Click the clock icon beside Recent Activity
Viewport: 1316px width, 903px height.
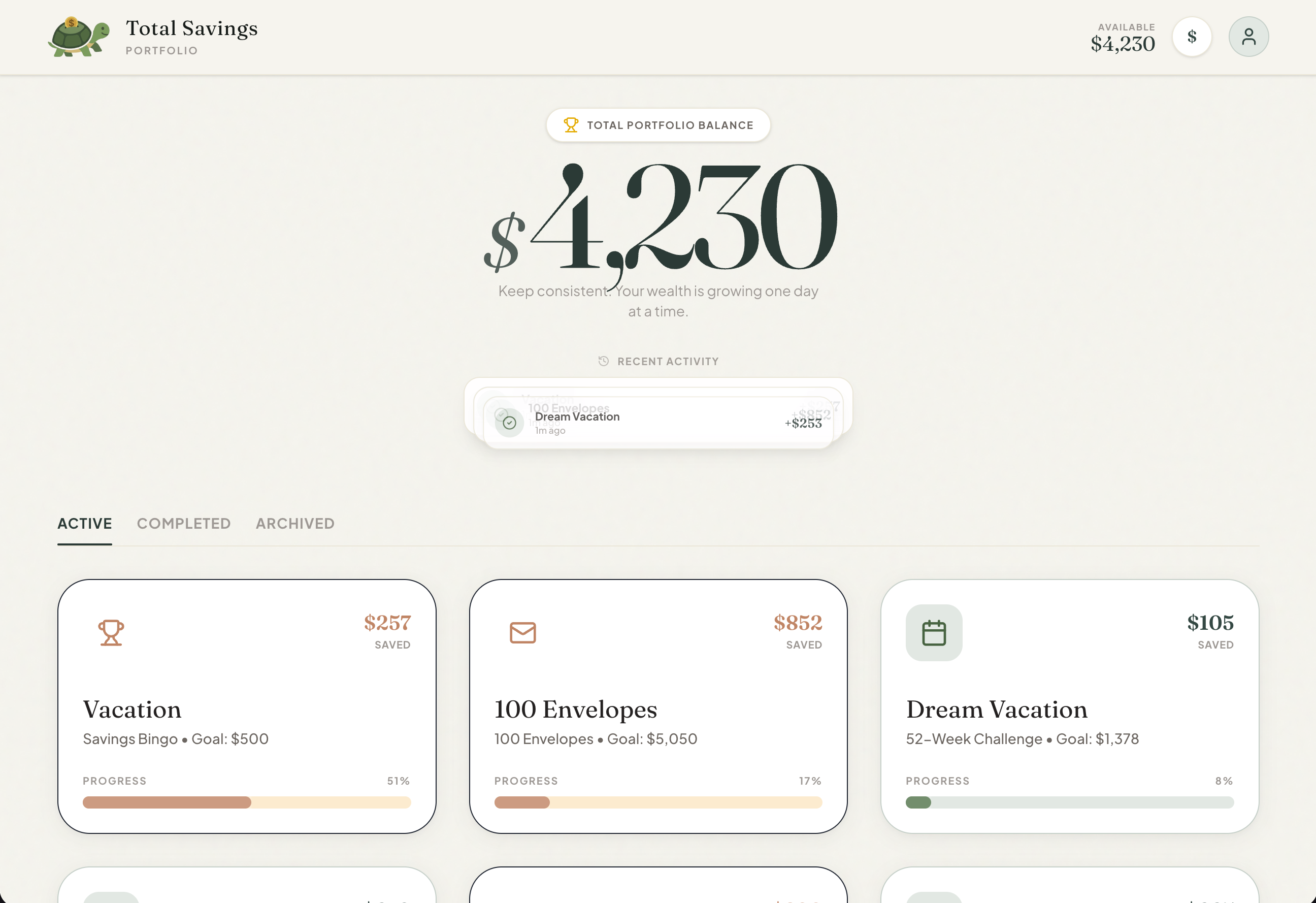(x=603, y=361)
